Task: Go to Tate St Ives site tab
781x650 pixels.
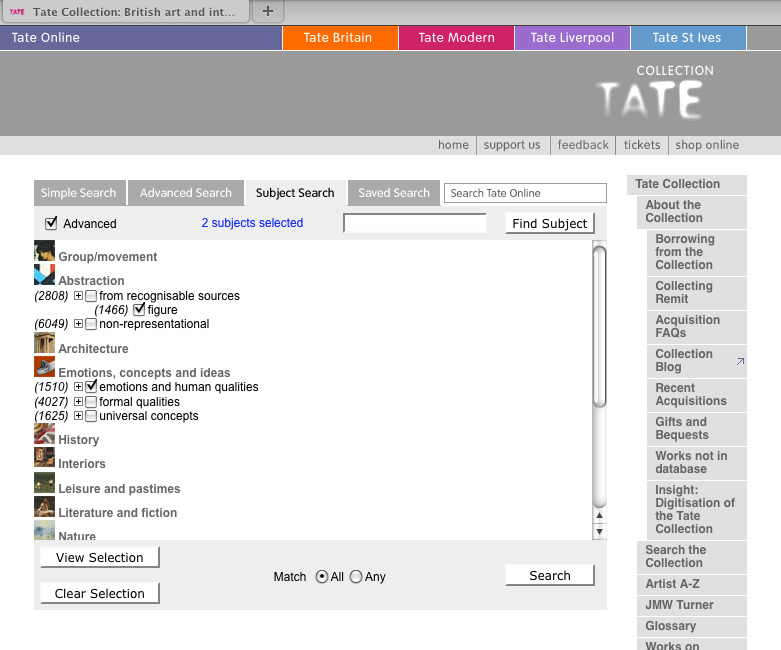Action: (x=688, y=38)
